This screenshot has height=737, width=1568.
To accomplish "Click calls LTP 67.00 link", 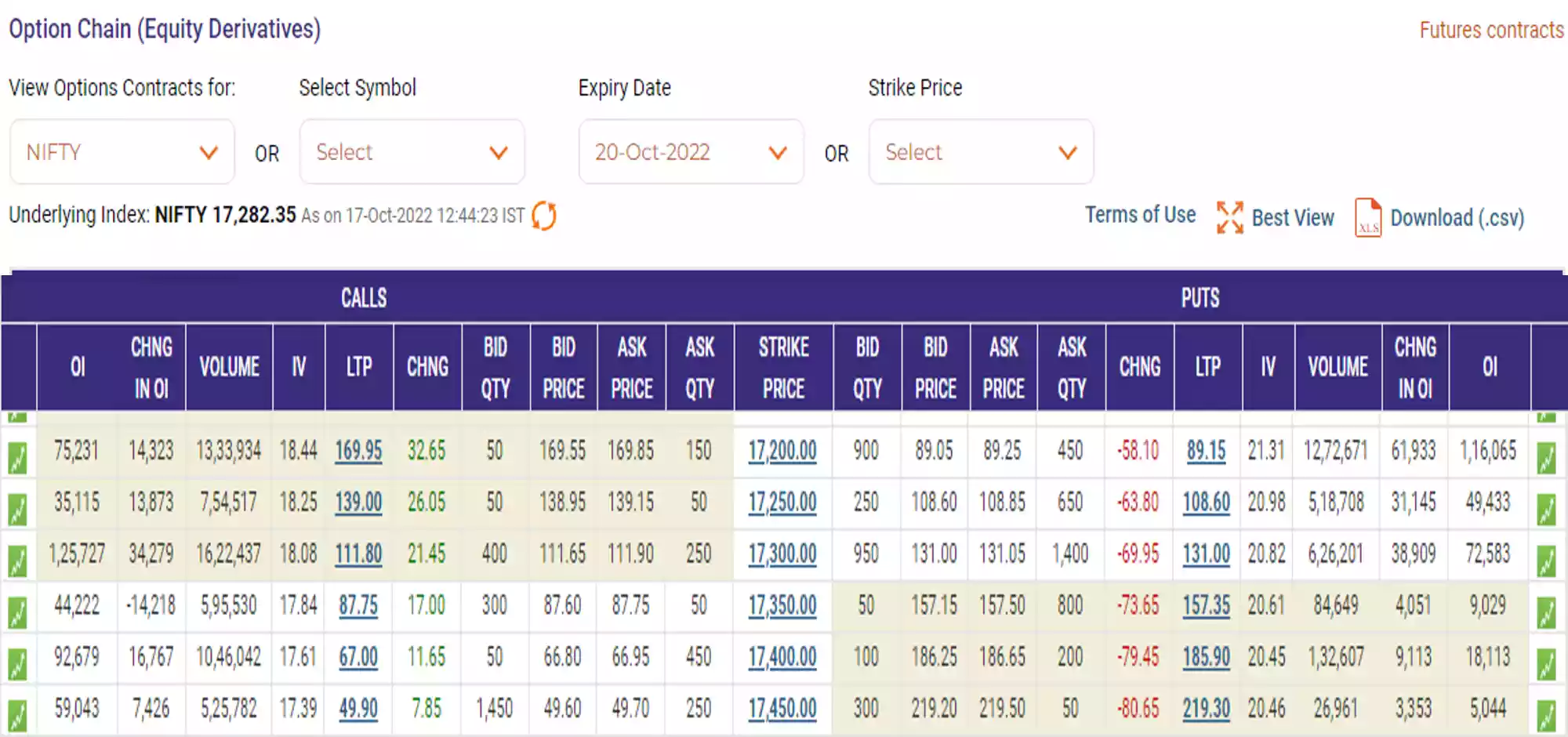I will point(358,657).
